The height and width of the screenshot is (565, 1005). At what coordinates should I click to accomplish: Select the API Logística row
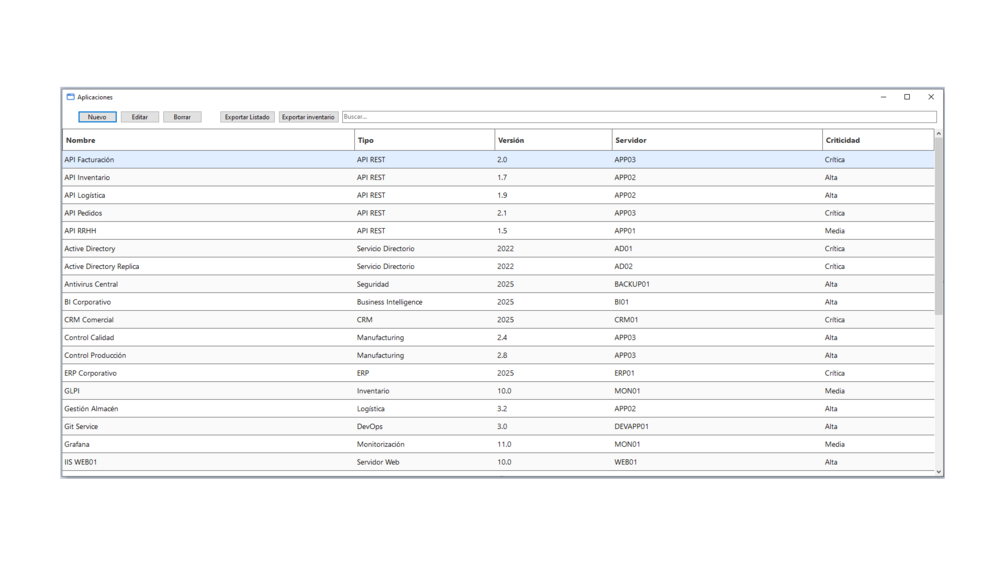[498, 195]
